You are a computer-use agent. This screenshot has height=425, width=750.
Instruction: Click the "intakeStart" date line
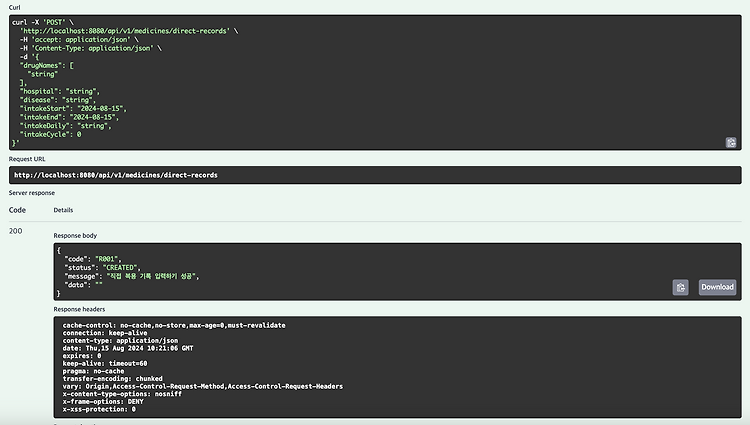[73, 109]
